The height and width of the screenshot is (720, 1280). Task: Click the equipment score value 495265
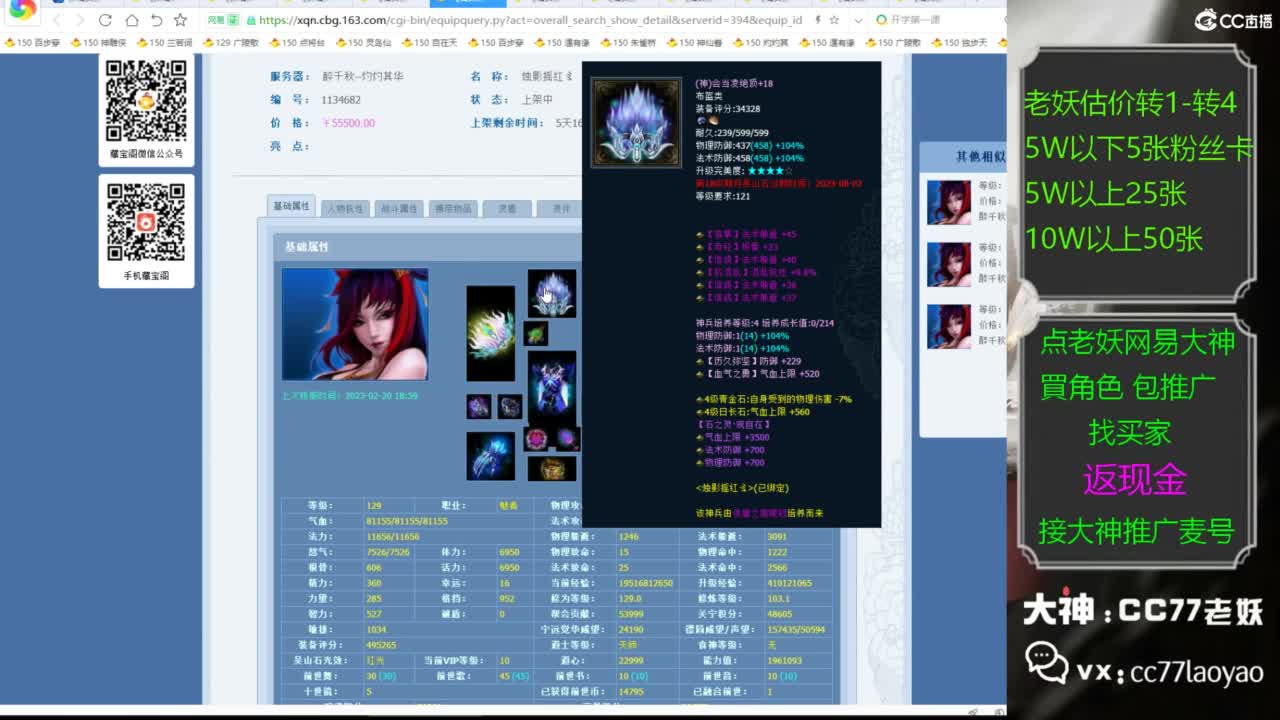tap(381, 645)
